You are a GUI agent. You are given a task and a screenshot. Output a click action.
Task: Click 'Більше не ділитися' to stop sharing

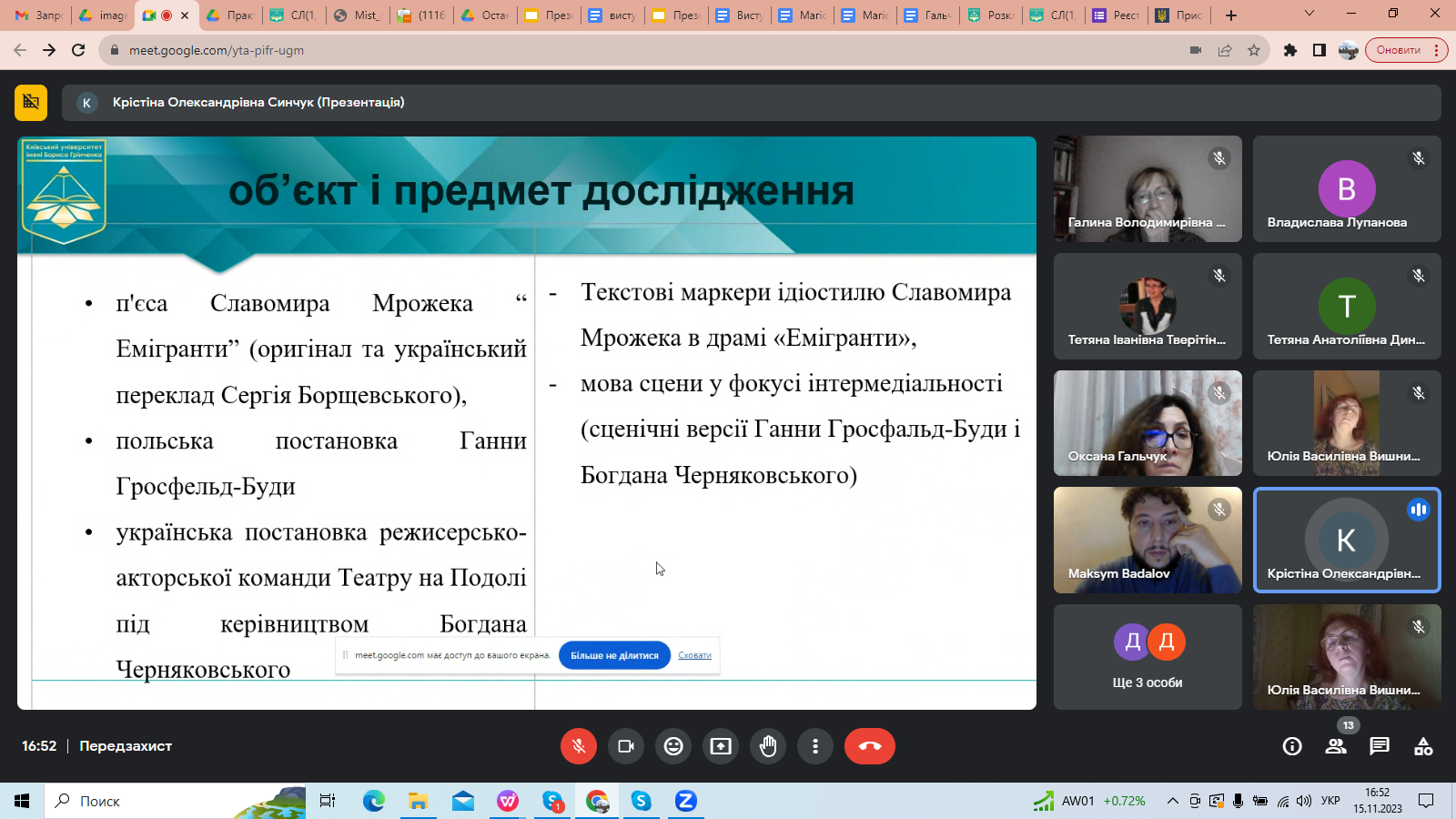614,655
